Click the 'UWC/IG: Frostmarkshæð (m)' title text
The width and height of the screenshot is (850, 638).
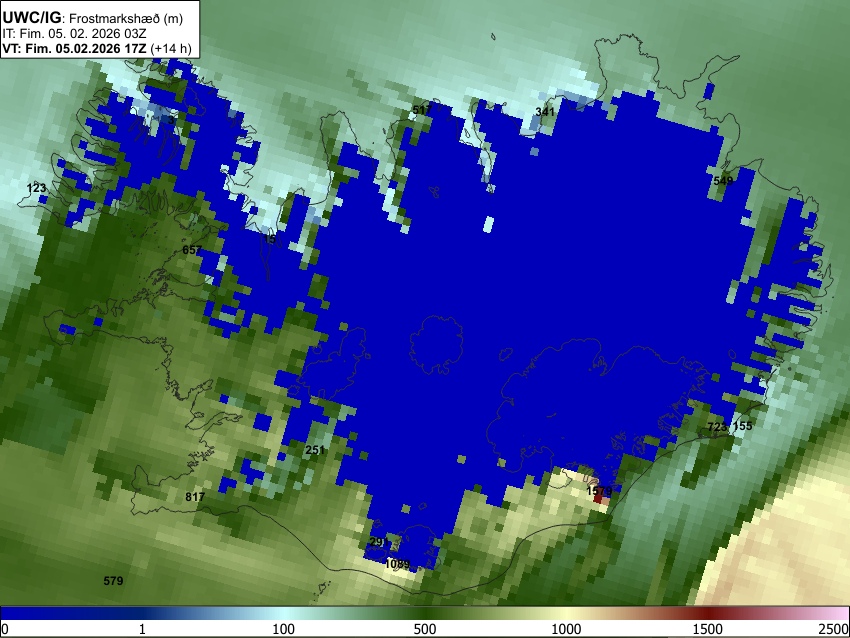tap(93, 18)
